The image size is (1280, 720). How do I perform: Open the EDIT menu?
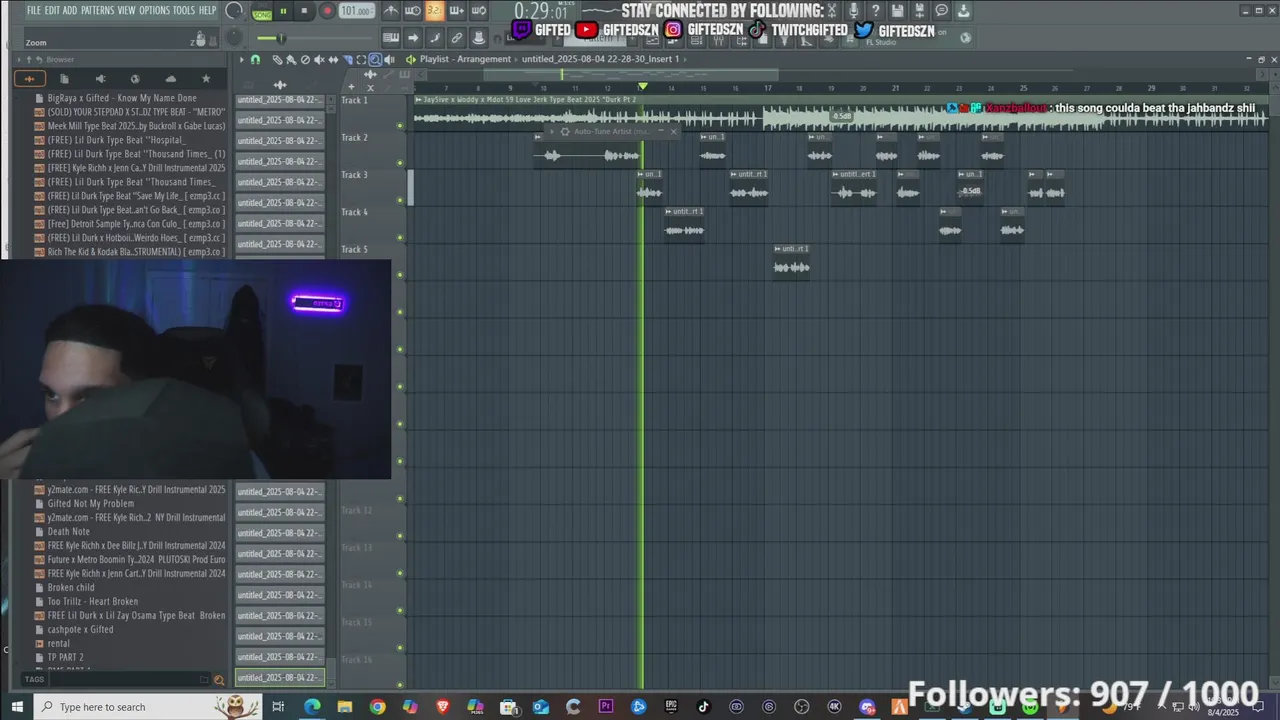coord(52,10)
